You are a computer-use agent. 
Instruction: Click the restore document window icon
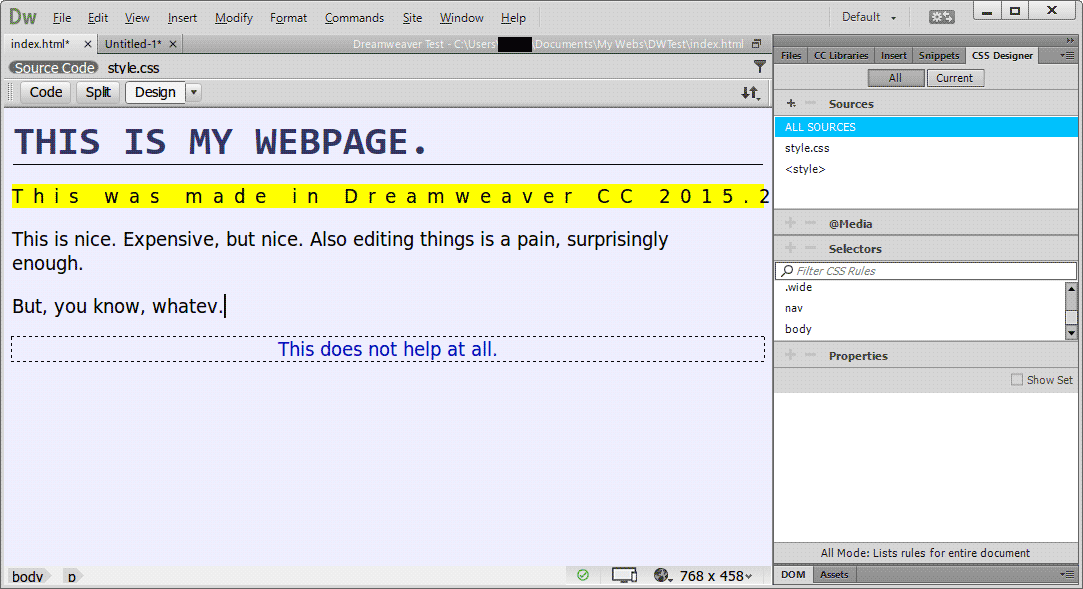[756, 44]
